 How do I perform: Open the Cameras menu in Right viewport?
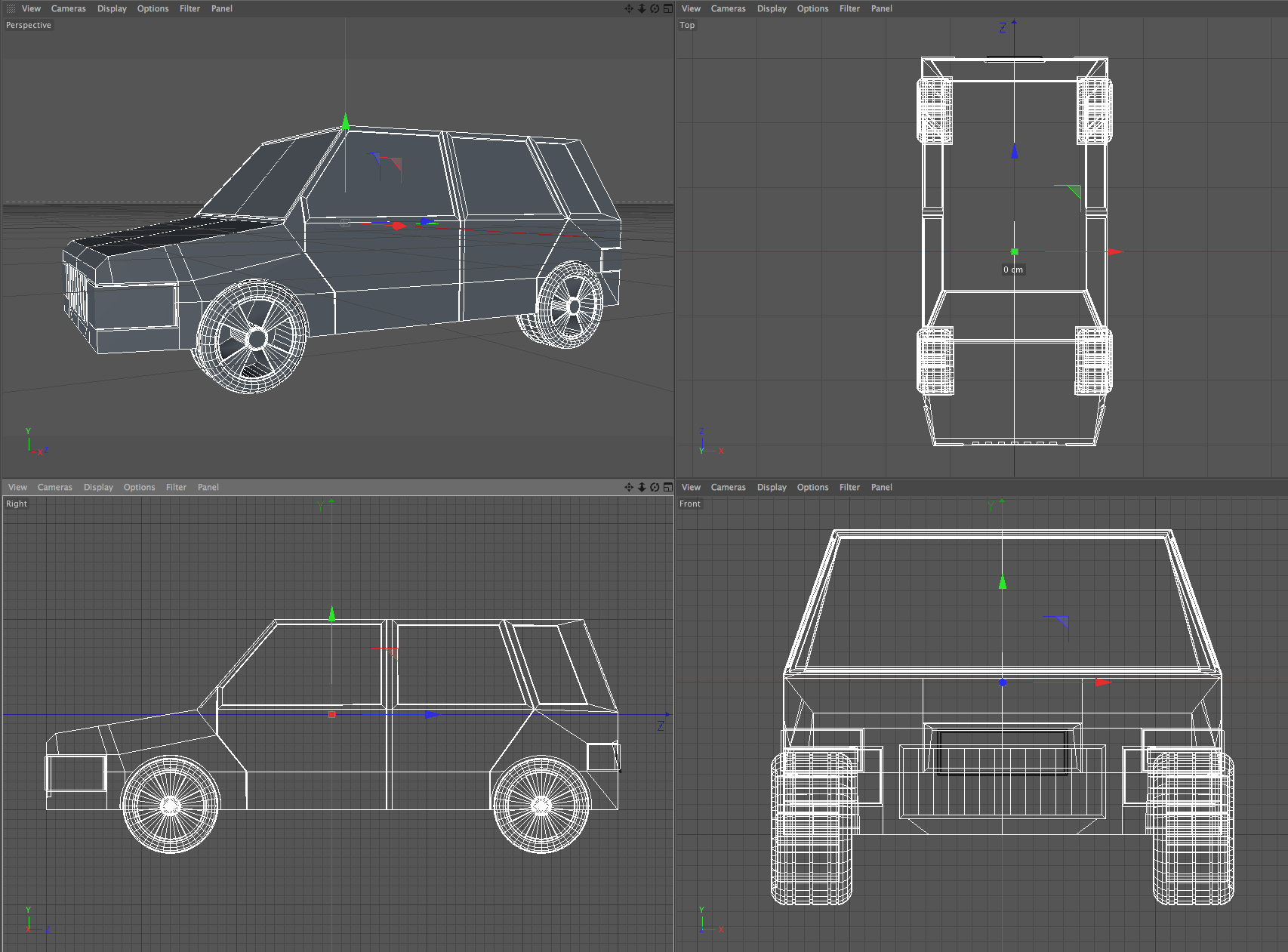point(55,487)
